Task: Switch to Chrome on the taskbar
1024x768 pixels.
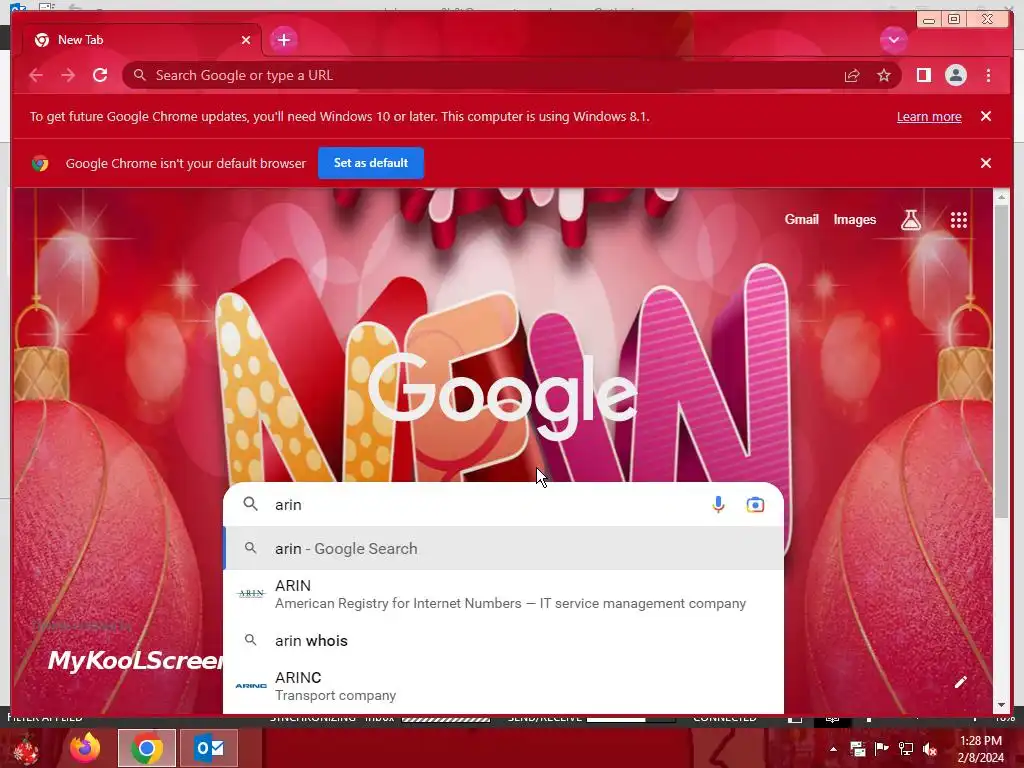Action: pyautogui.click(x=147, y=748)
